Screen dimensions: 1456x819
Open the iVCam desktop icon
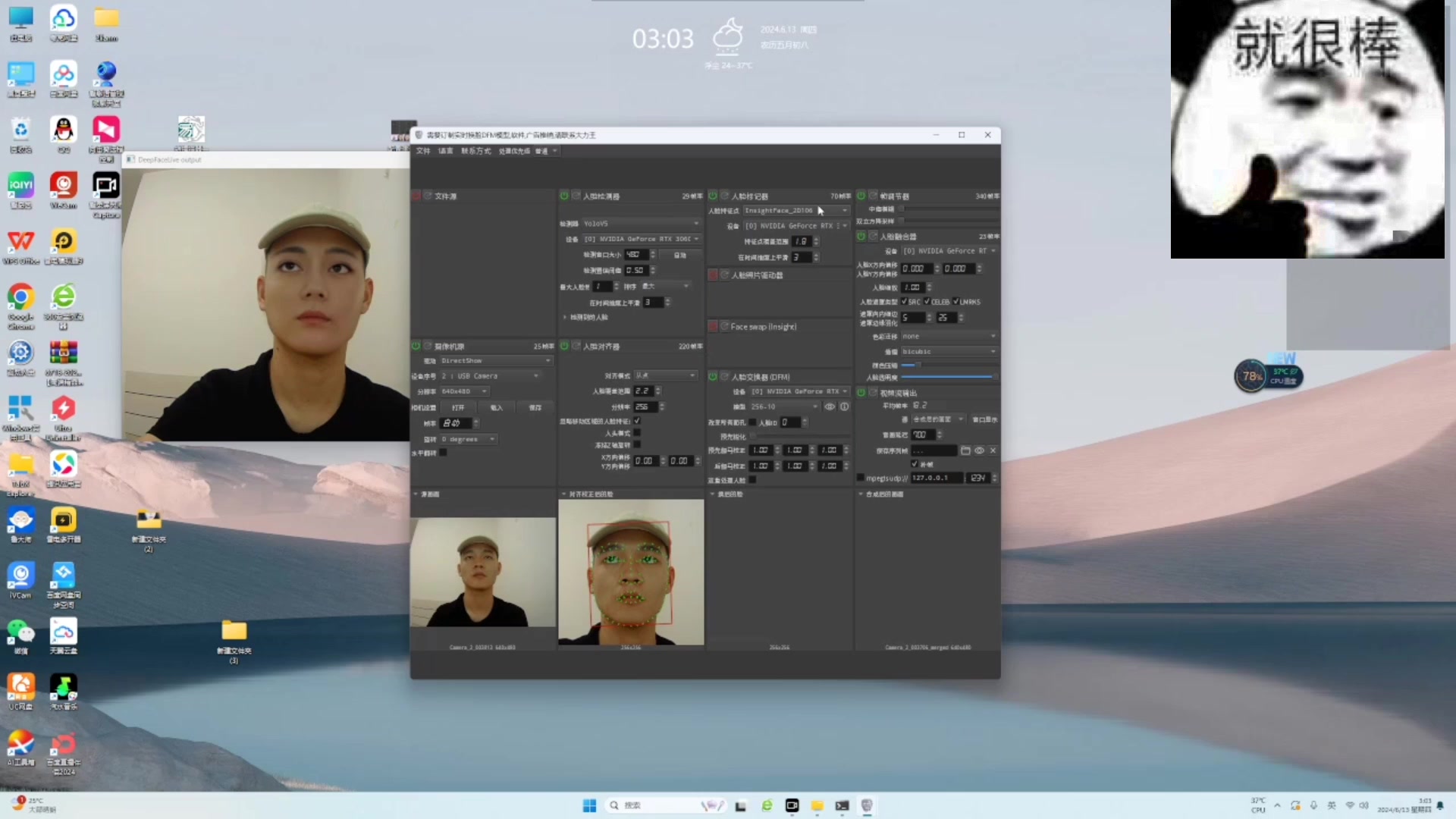(21, 580)
